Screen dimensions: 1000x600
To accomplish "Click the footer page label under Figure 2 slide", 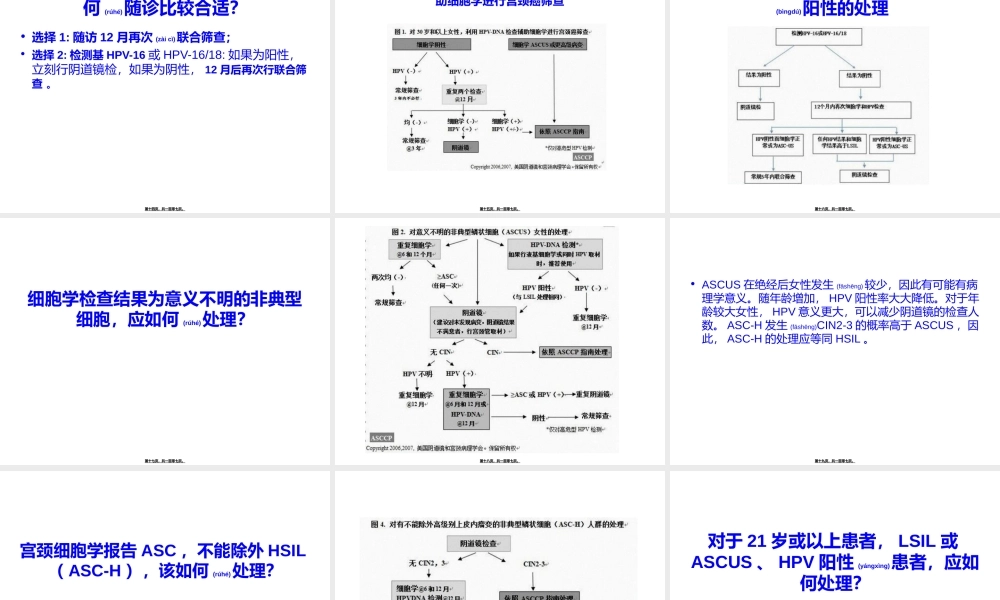I will click(x=500, y=460).
